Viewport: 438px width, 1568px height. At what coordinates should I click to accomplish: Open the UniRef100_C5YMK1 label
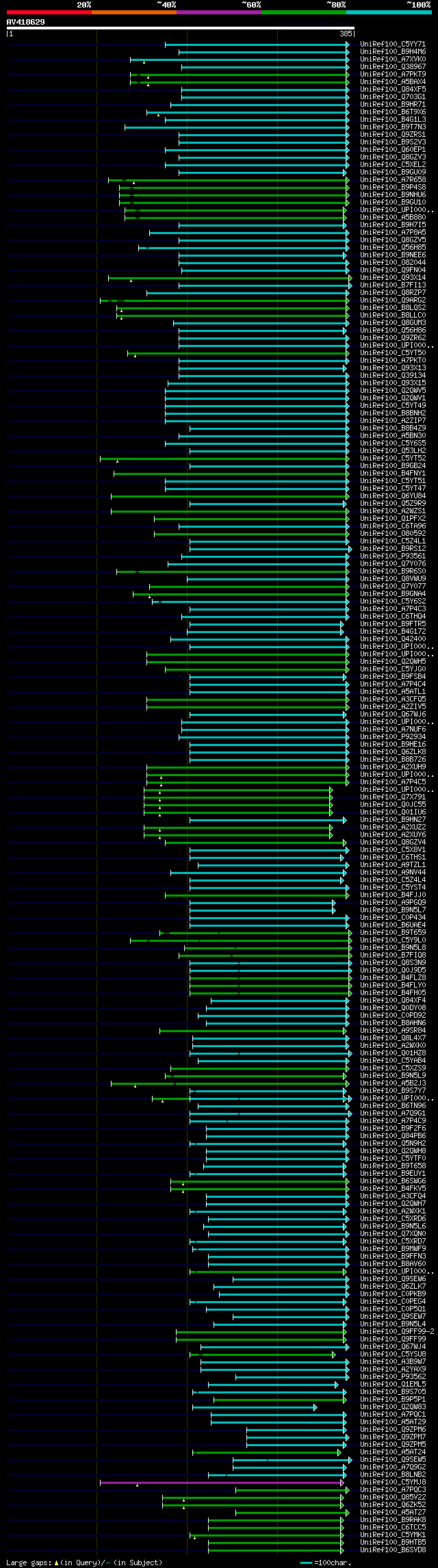393,1534
